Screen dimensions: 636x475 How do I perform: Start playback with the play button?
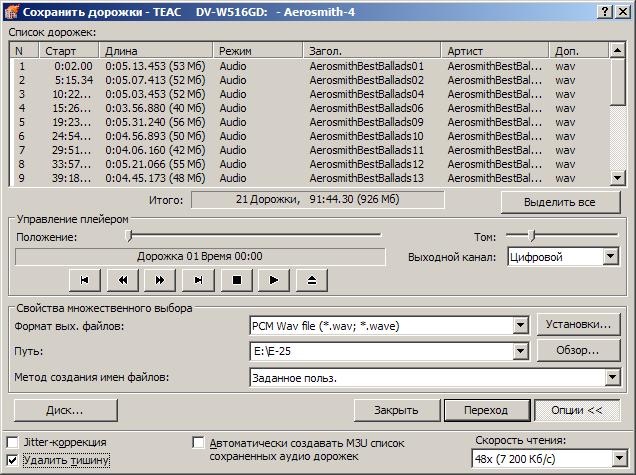coord(274,280)
